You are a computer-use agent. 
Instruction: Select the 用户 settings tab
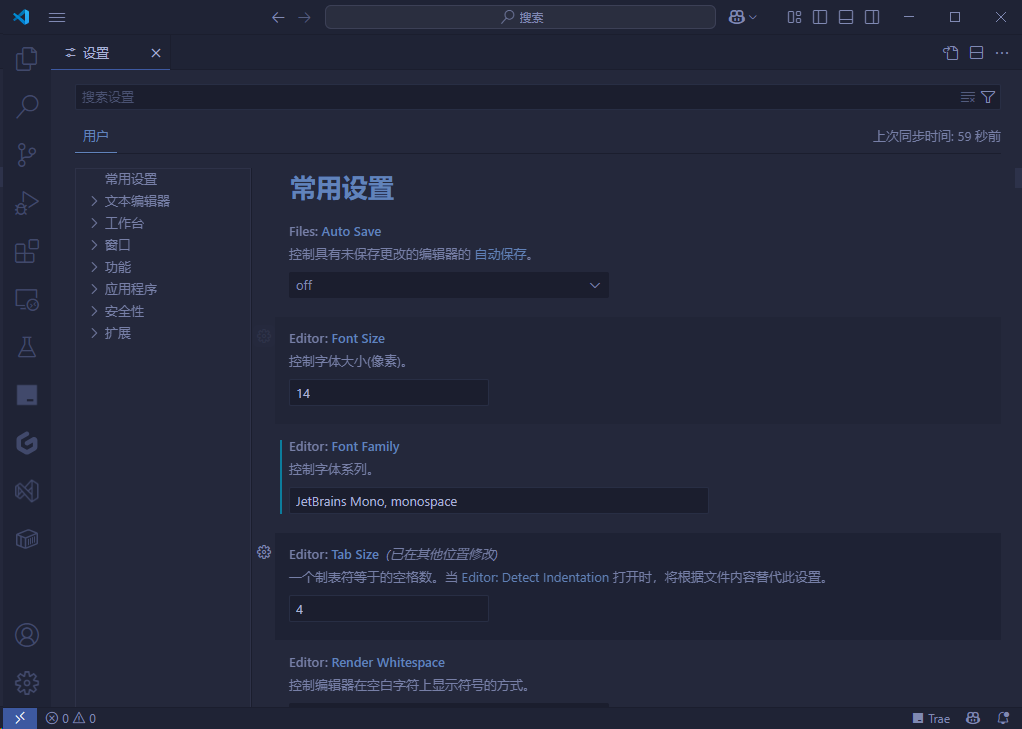click(x=96, y=136)
